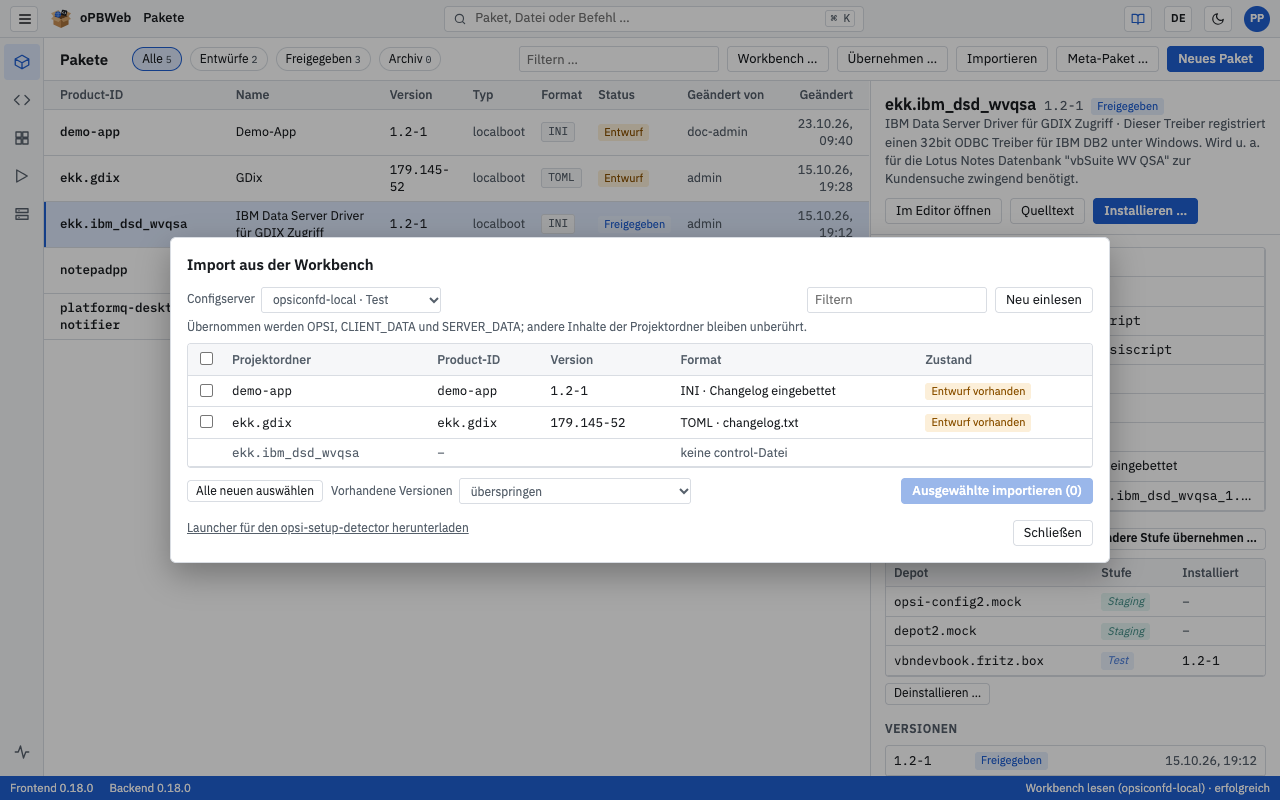The height and width of the screenshot is (800, 1280).
Task: Click Im Editor öffnen
Action: click(944, 211)
